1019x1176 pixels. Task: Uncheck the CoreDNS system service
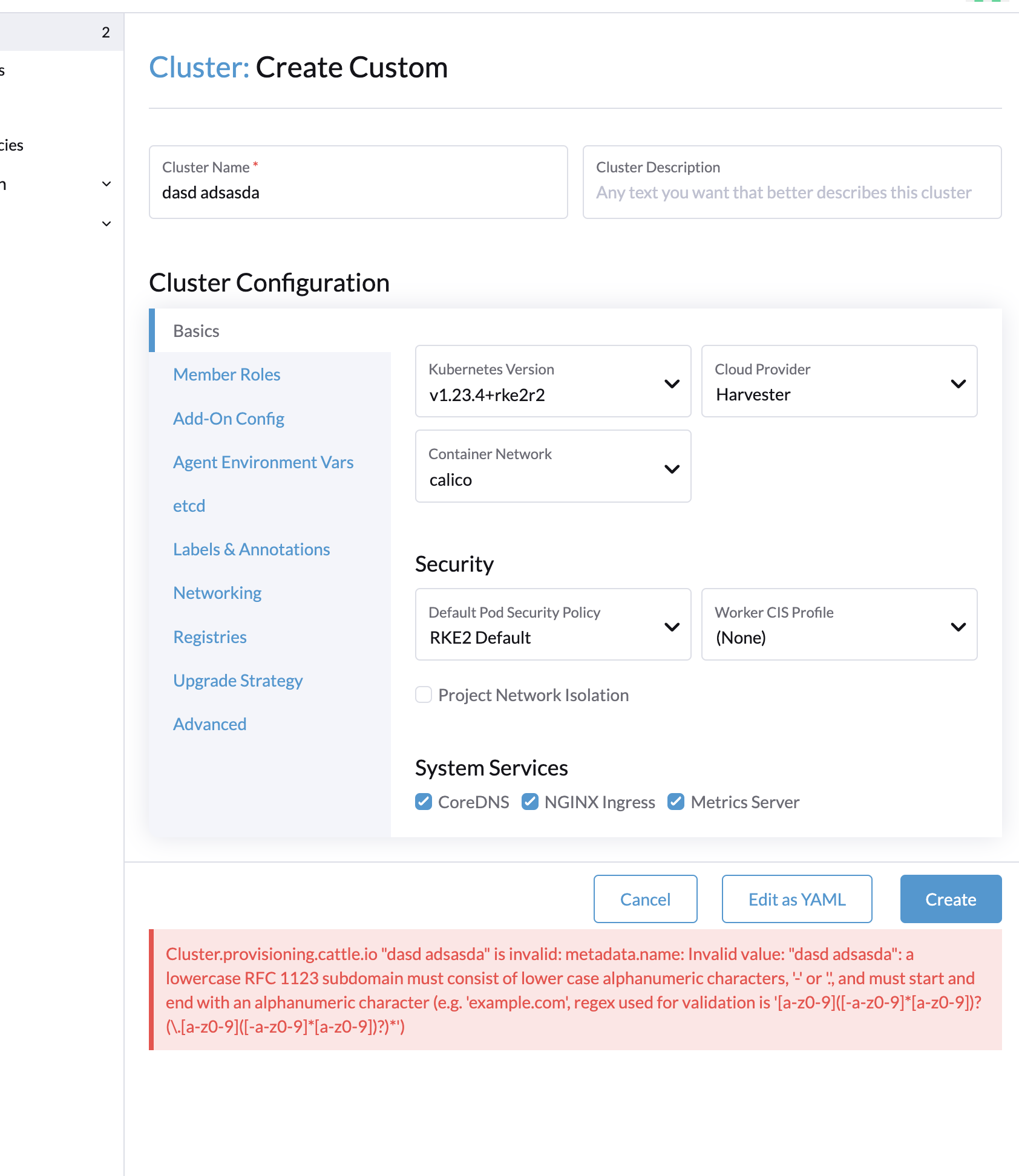(x=423, y=802)
